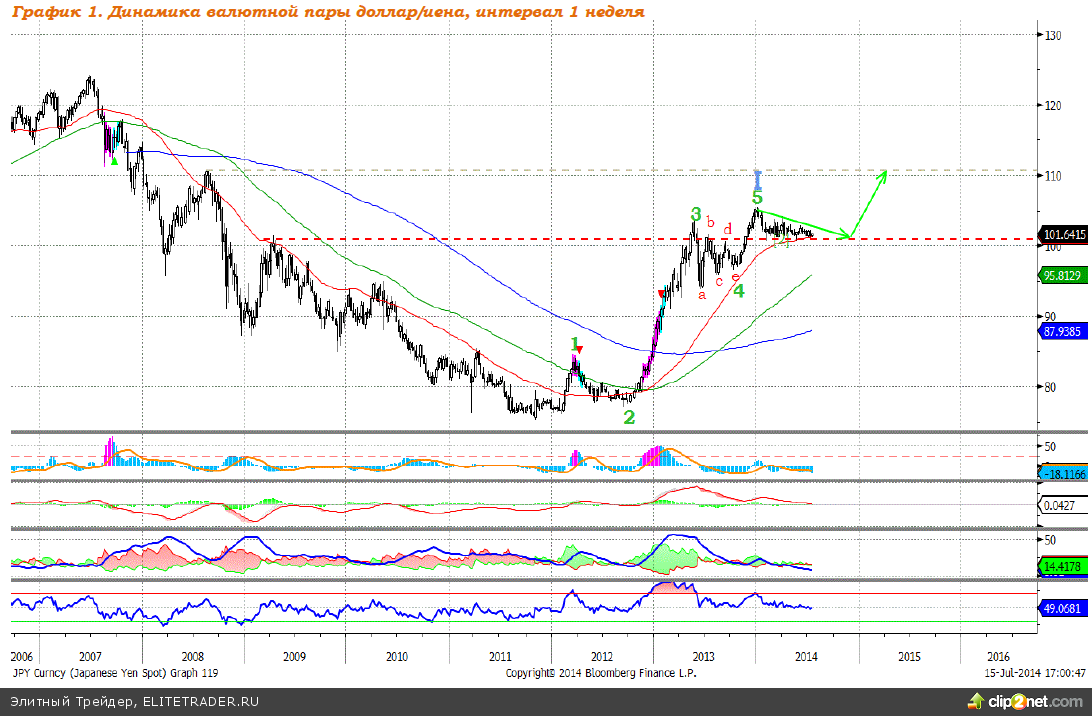Select the blue wave I label

(x=757, y=180)
